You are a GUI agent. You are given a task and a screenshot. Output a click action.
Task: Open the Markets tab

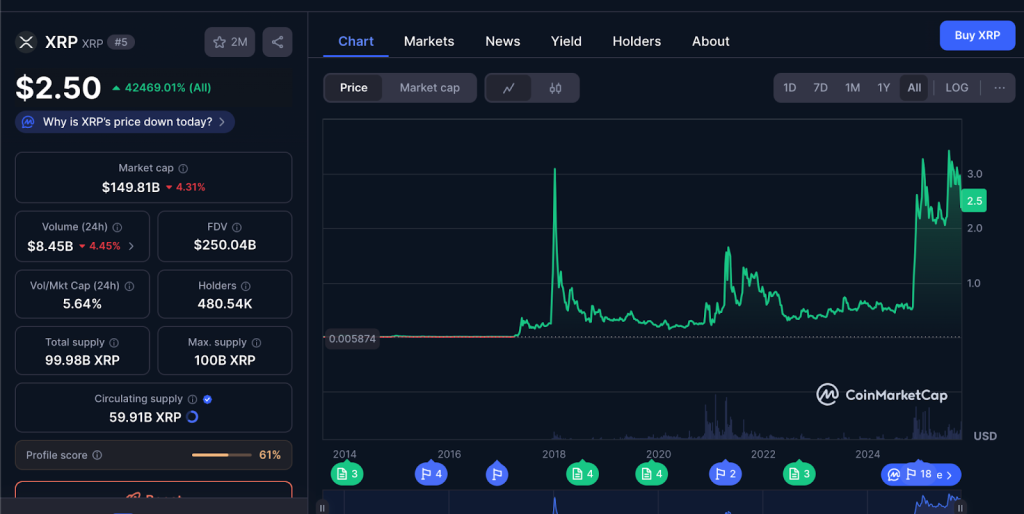(x=429, y=41)
